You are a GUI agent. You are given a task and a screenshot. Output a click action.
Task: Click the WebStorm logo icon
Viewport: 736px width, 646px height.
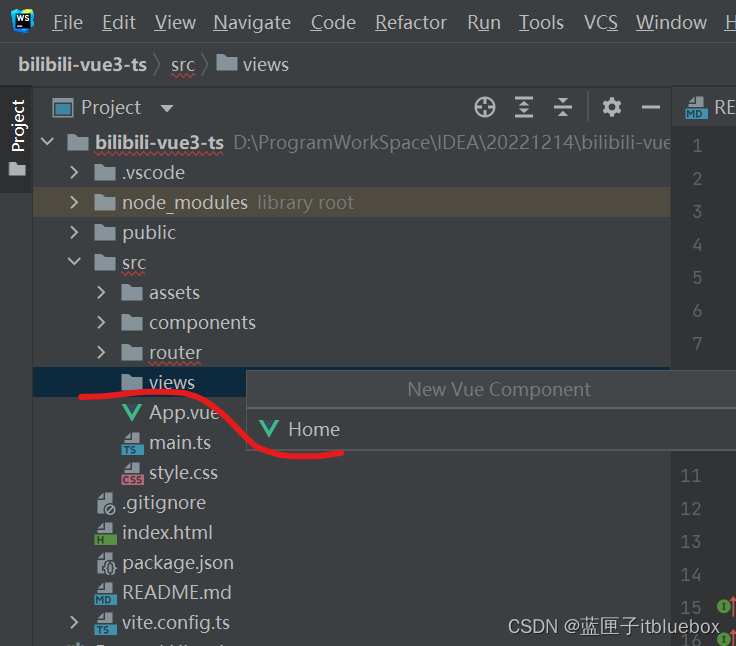coord(22,19)
